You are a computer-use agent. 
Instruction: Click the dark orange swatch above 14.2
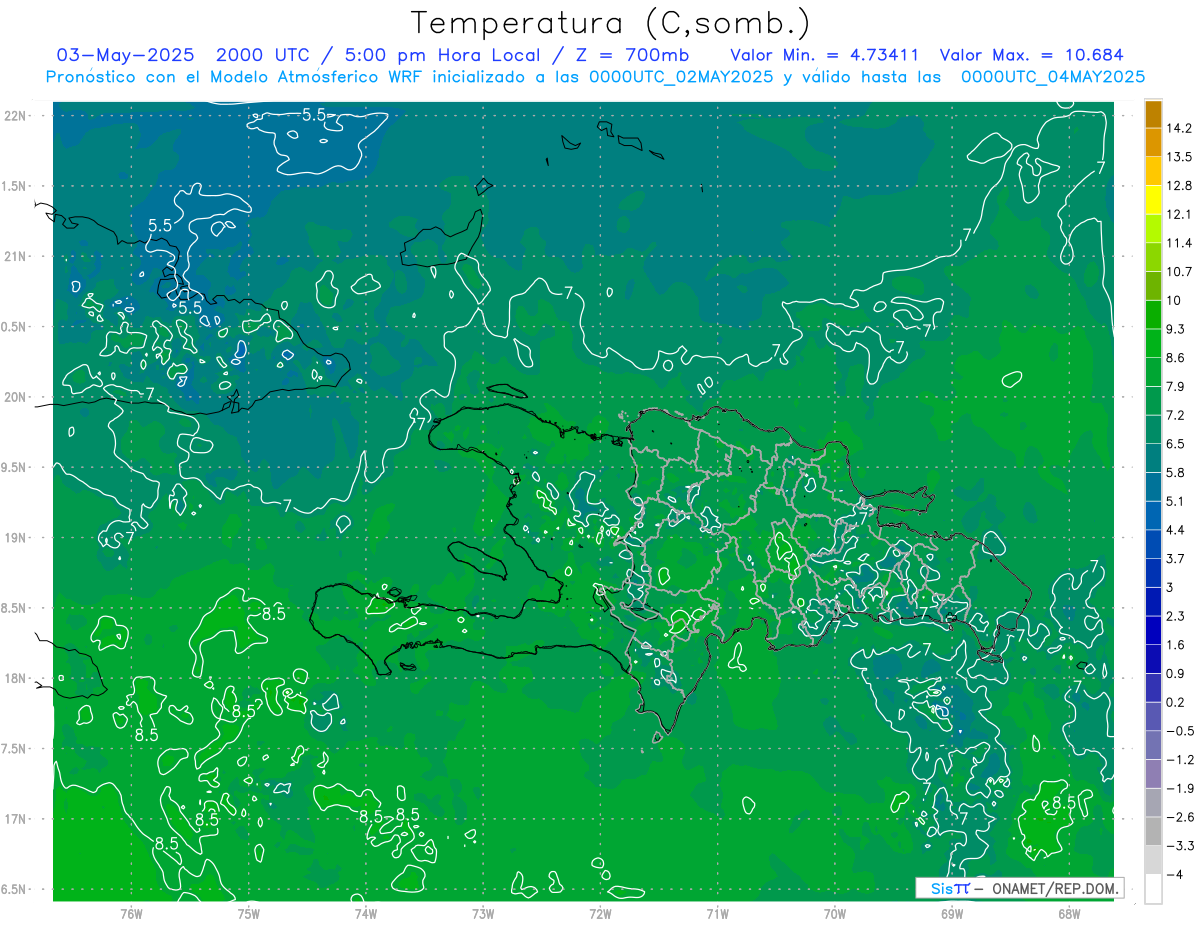click(x=1153, y=114)
